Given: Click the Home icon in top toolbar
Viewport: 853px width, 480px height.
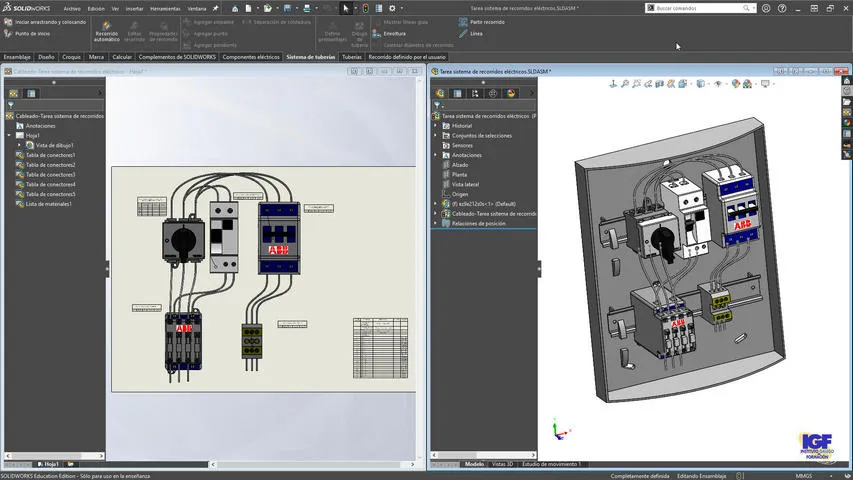Looking at the screenshot, I should point(234,8).
